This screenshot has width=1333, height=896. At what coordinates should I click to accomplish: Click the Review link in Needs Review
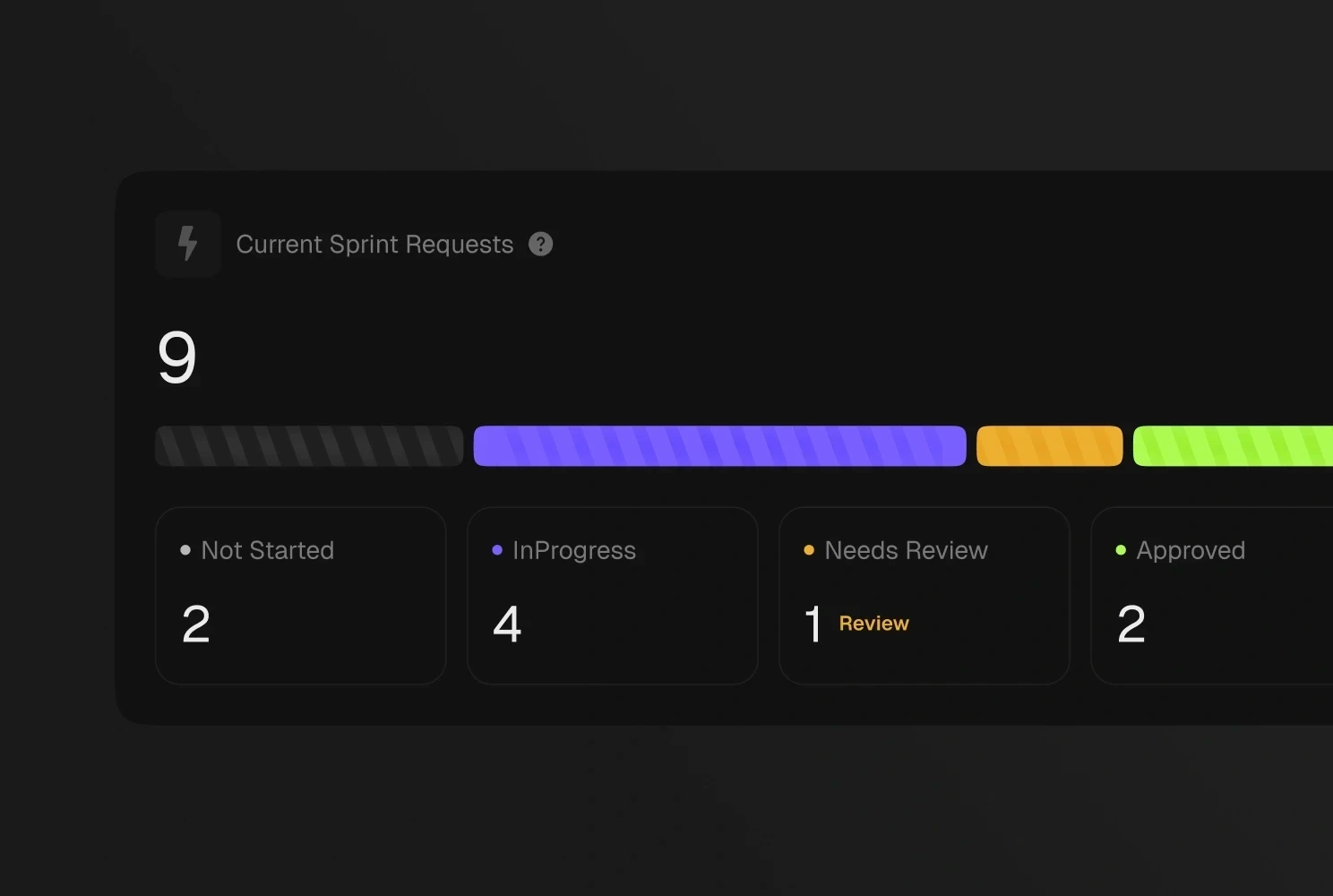point(873,624)
